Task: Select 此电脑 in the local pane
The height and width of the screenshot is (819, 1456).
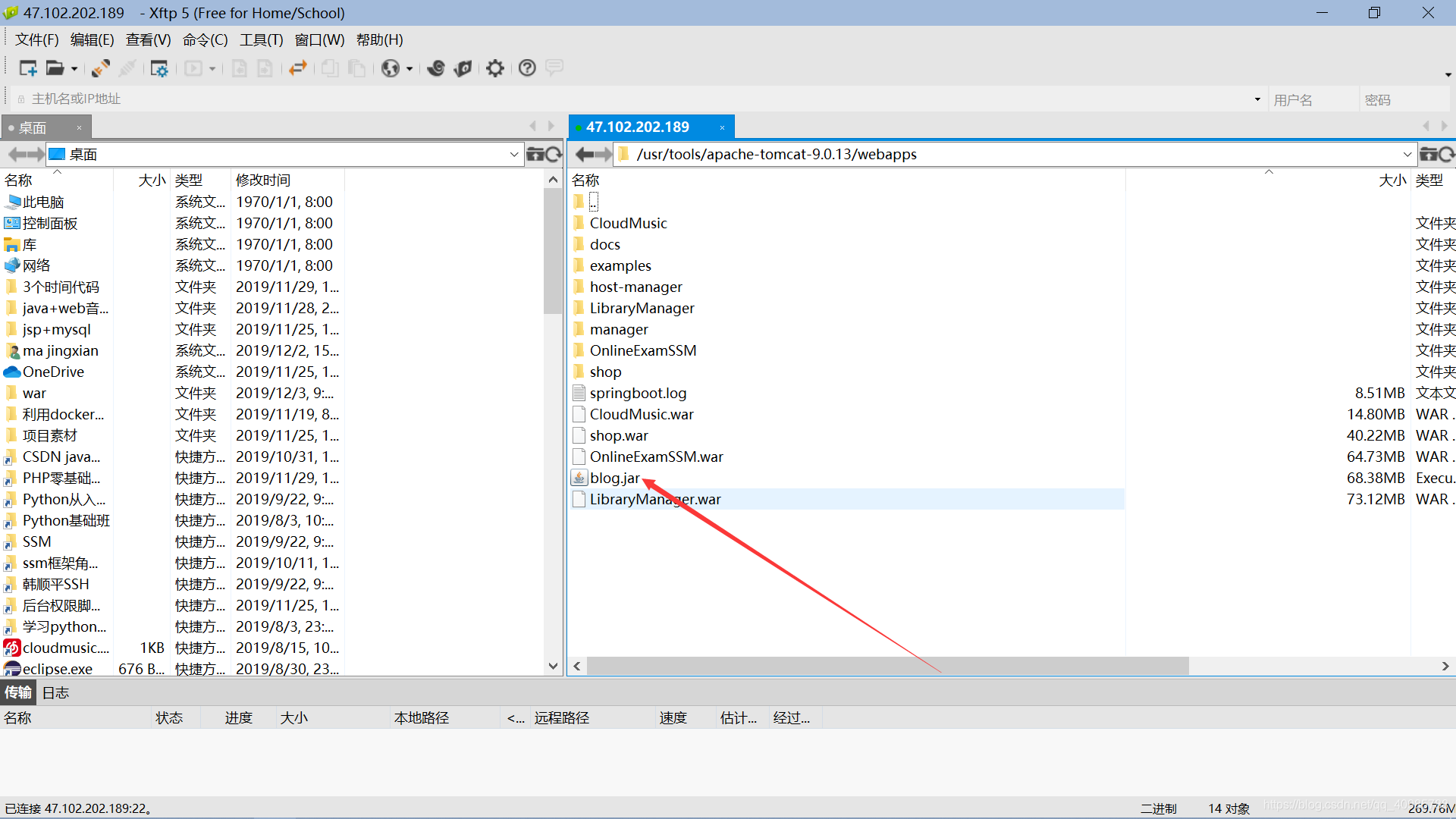Action: (x=43, y=202)
